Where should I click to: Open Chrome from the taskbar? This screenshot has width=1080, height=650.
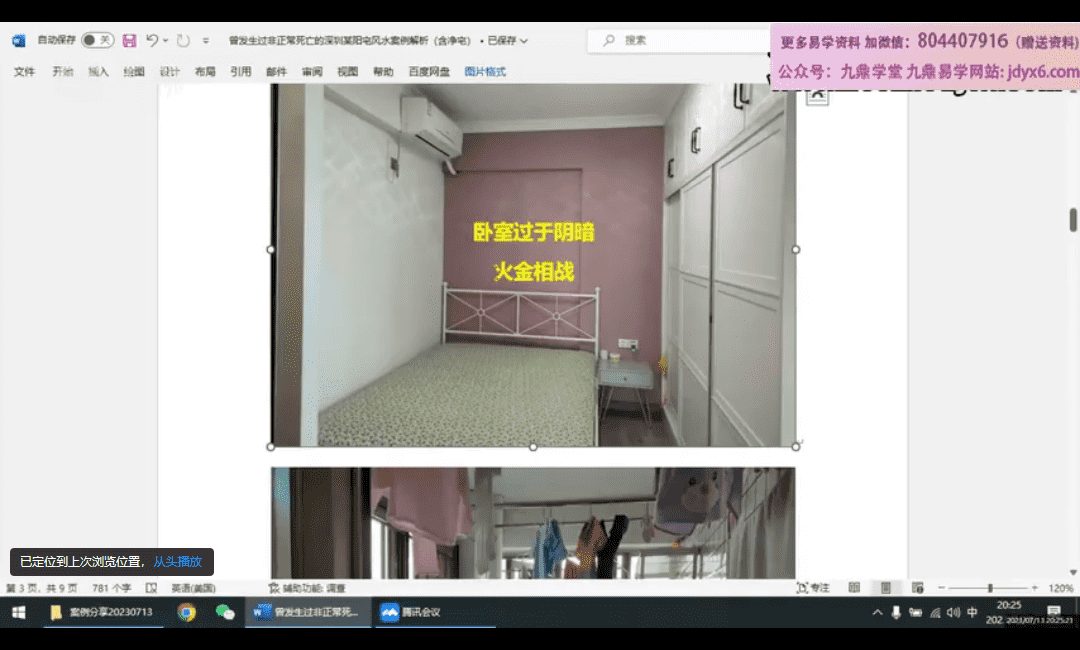(186, 612)
